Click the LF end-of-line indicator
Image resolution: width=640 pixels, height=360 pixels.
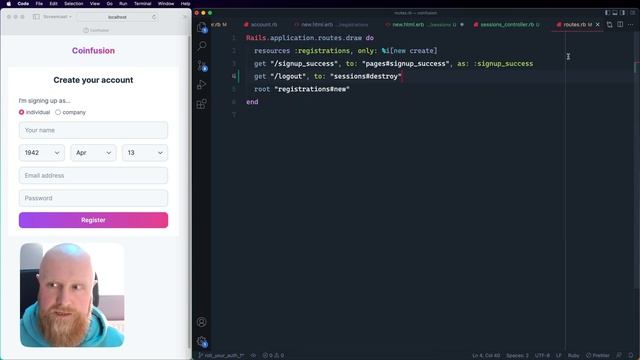point(558,356)
